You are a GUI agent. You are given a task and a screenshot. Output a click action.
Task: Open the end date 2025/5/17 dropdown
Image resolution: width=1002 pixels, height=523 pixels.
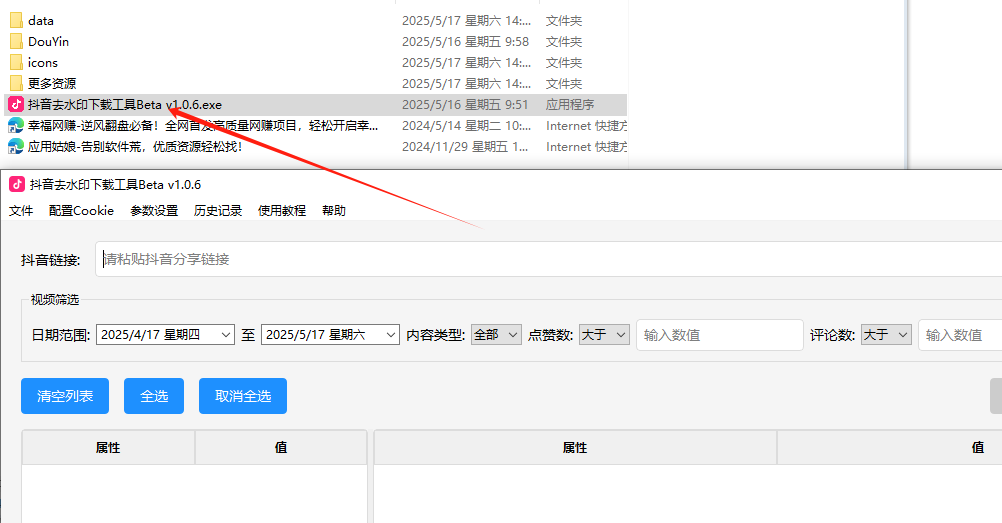coord(330,334)
